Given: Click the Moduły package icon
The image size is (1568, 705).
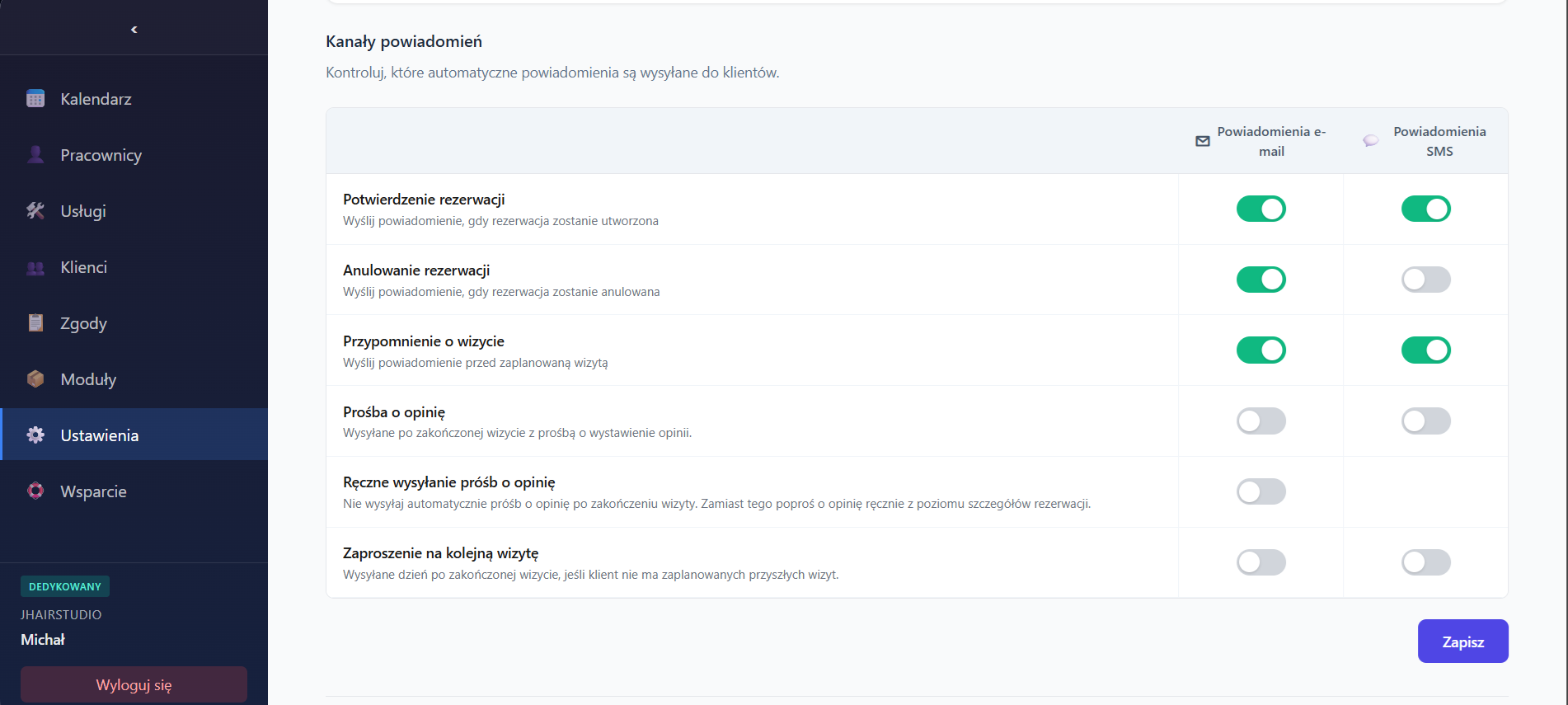Looking at the screenshot, I should pos(35,379).
